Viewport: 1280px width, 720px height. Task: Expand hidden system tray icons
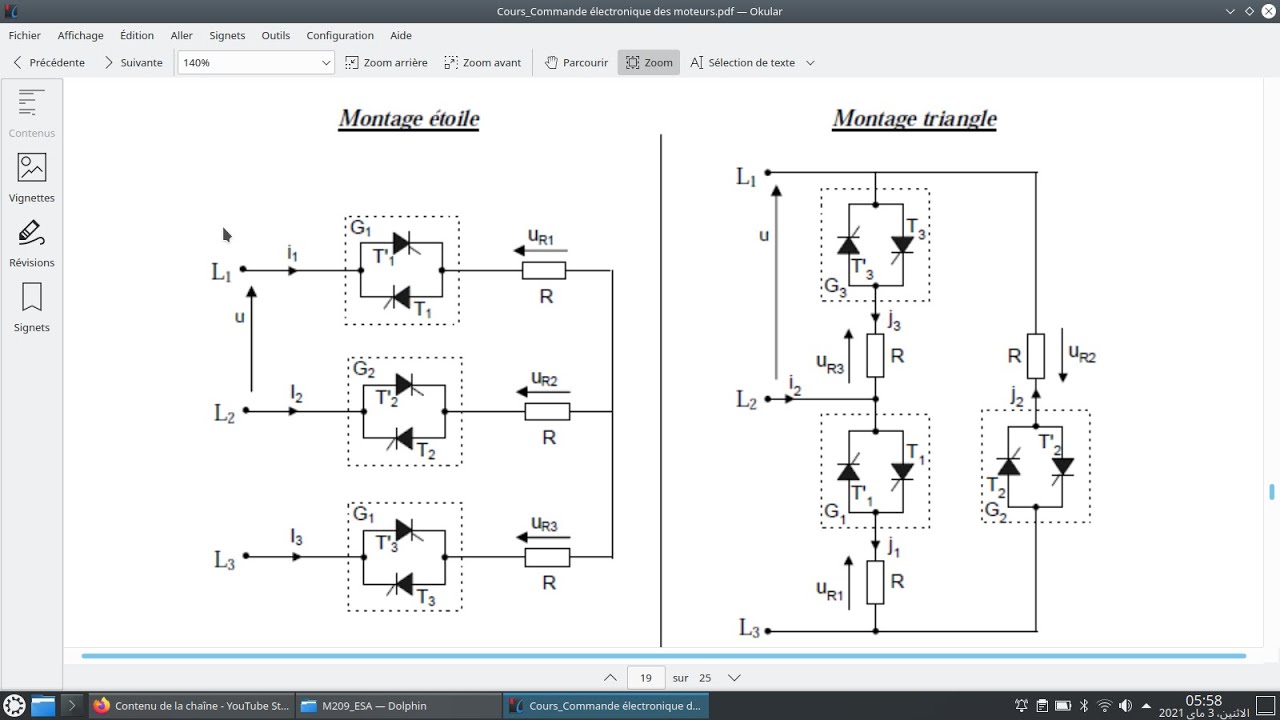(x=1146, y=705)
